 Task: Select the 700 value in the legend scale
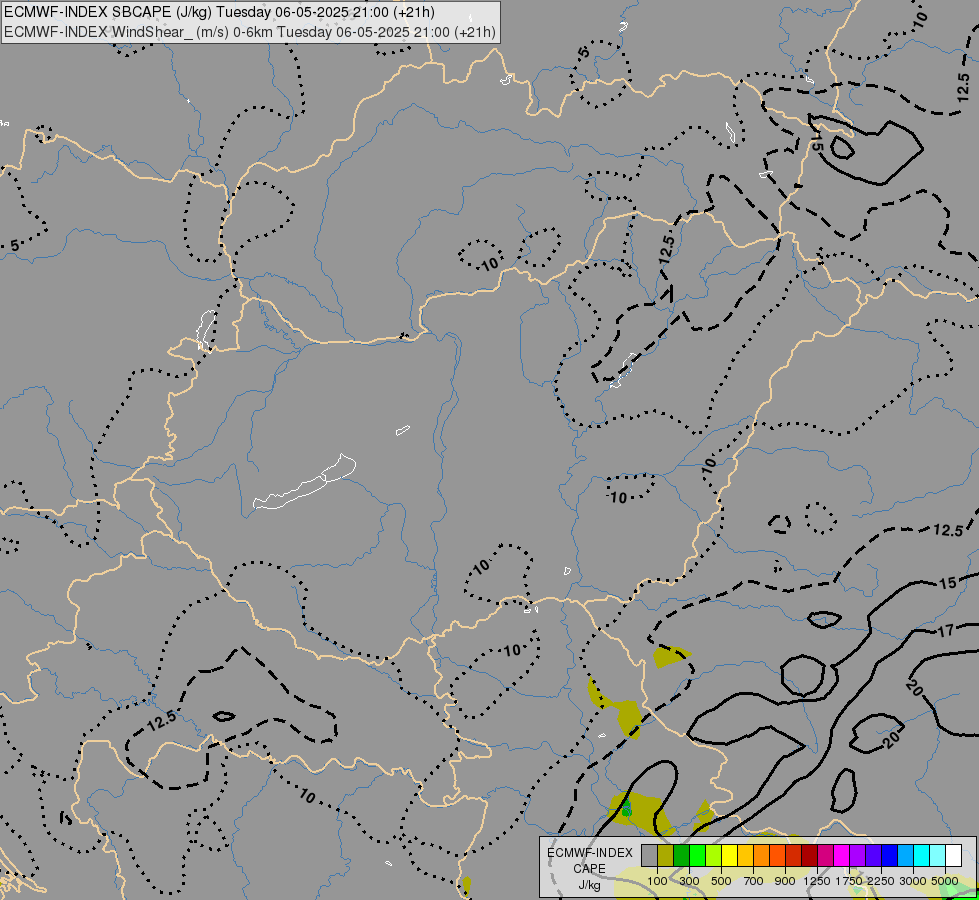point(754,881)
